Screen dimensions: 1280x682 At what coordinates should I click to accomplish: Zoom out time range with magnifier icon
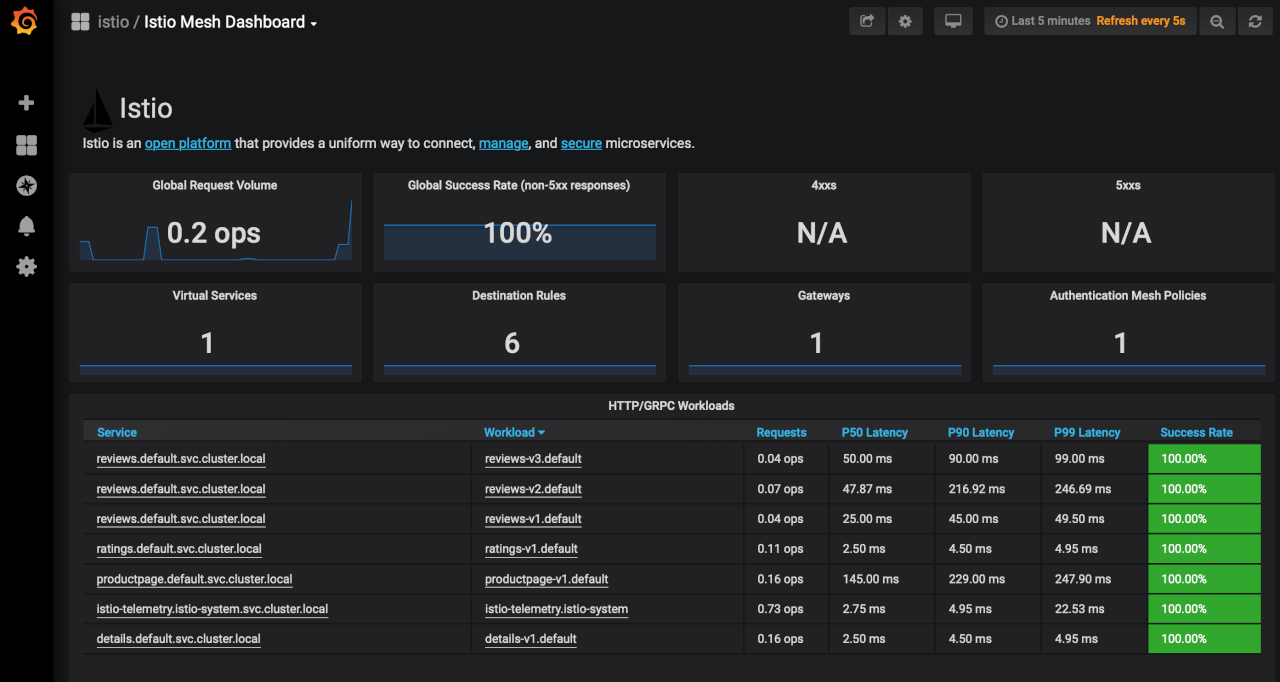coord(1217,20)
